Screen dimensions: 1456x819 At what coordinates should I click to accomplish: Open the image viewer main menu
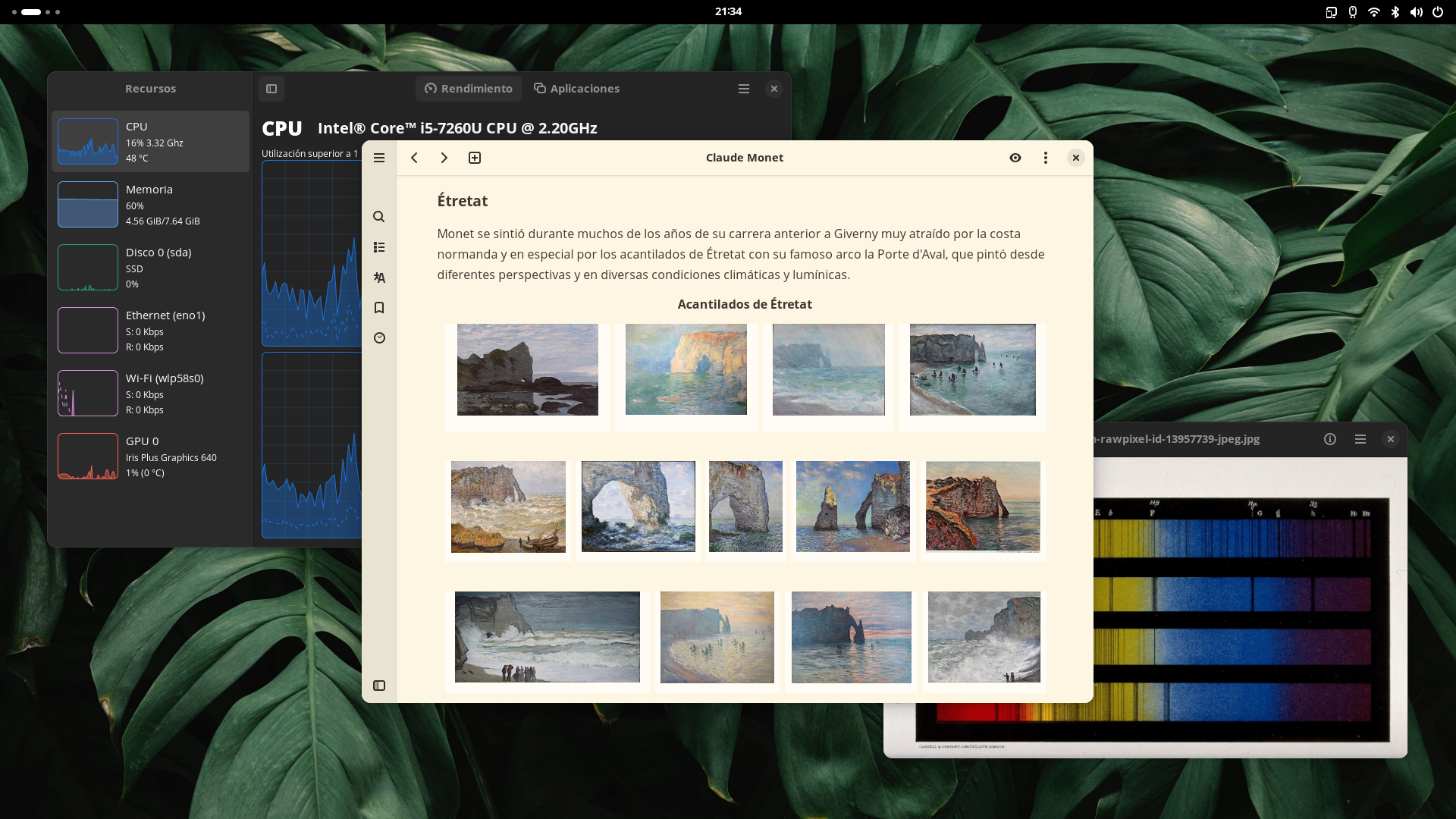click(x=1360, y=439)
